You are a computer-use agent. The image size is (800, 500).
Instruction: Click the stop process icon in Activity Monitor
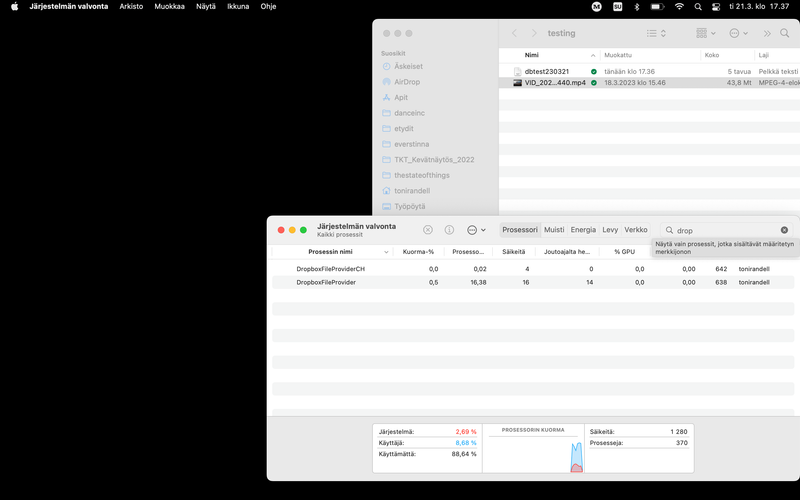[428, 230]
